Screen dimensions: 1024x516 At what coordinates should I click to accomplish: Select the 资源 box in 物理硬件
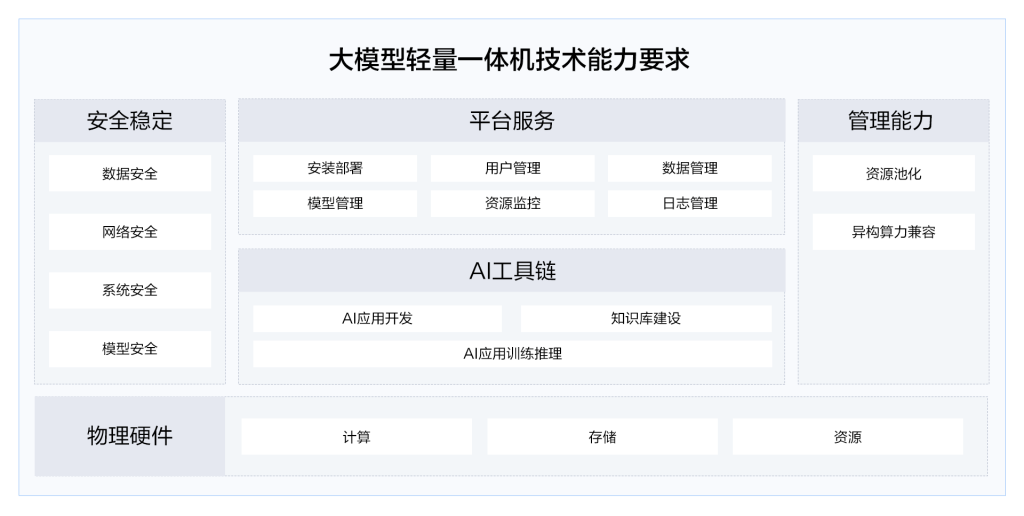pos(847,437)
